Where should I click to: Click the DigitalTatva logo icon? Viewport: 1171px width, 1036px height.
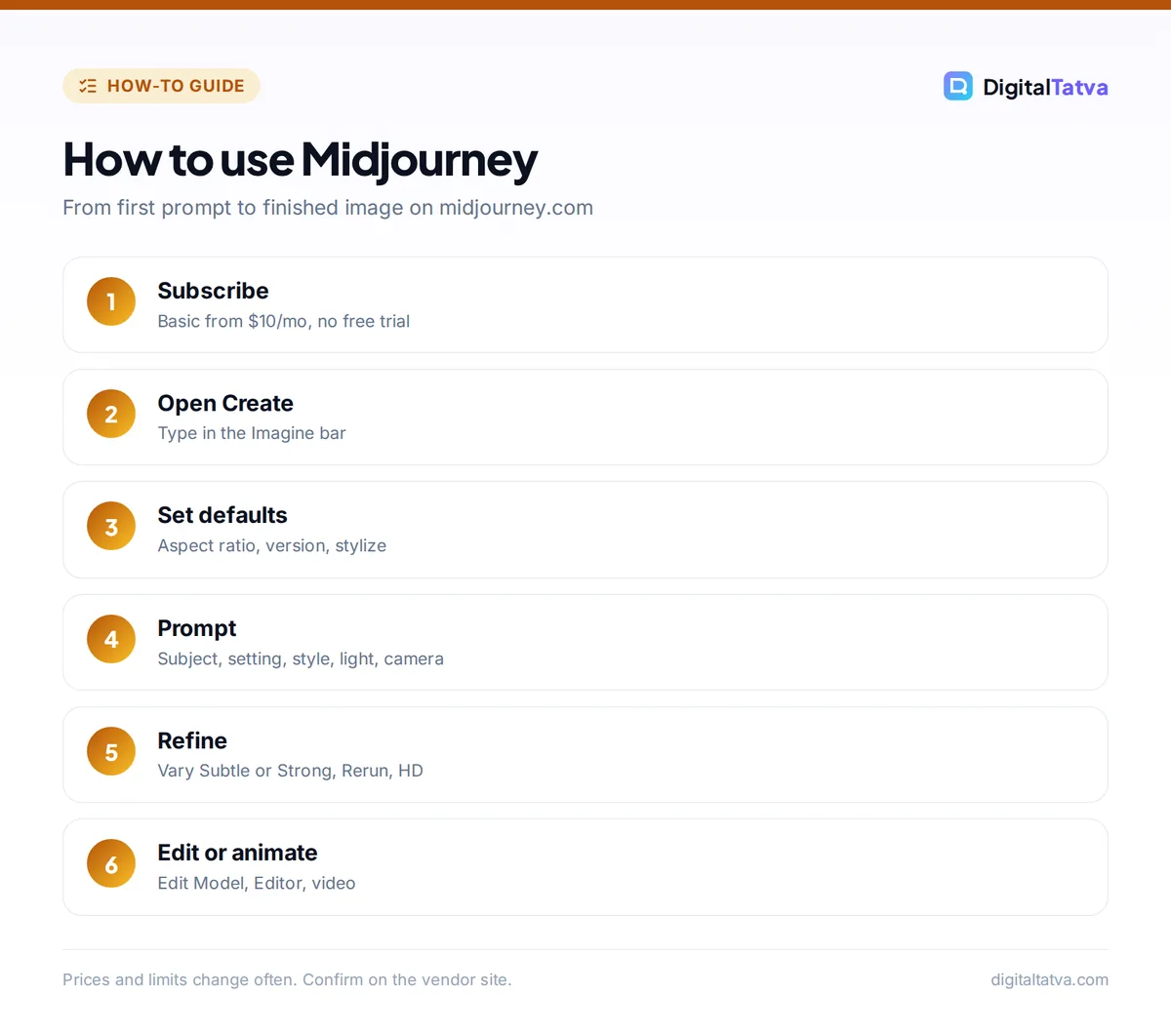(957, 86)
